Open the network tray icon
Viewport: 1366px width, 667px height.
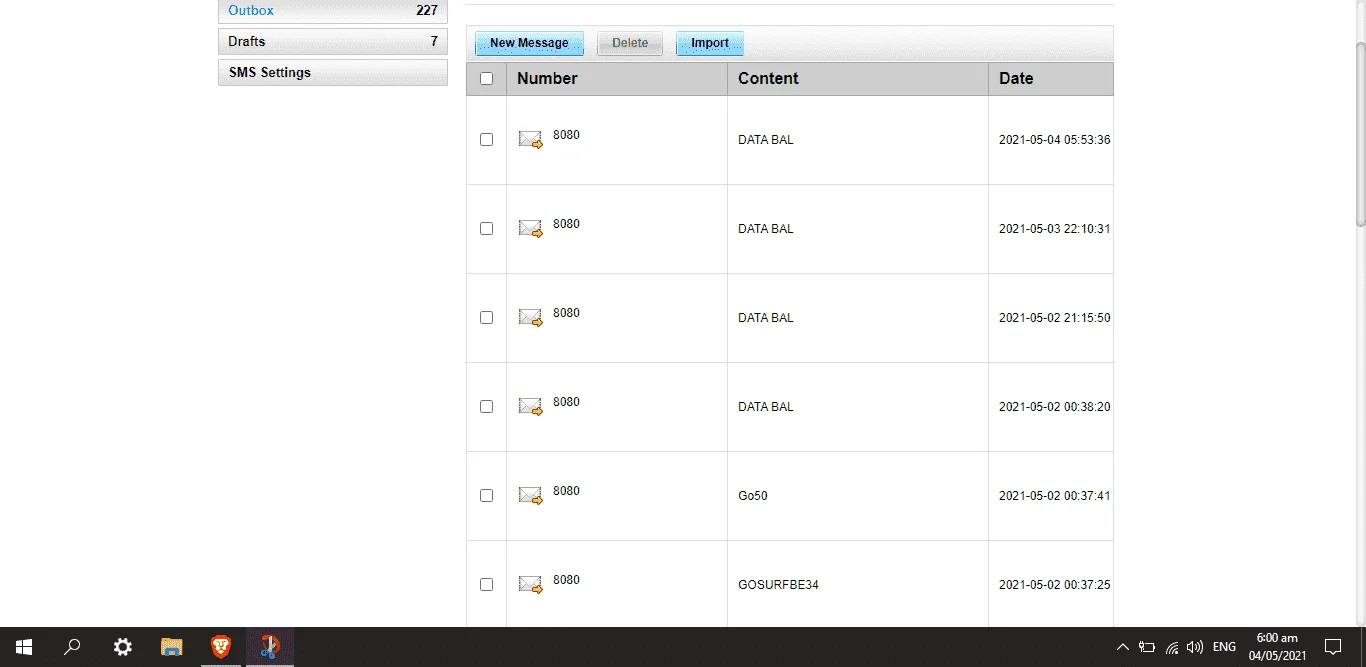tap(1171, 647)
